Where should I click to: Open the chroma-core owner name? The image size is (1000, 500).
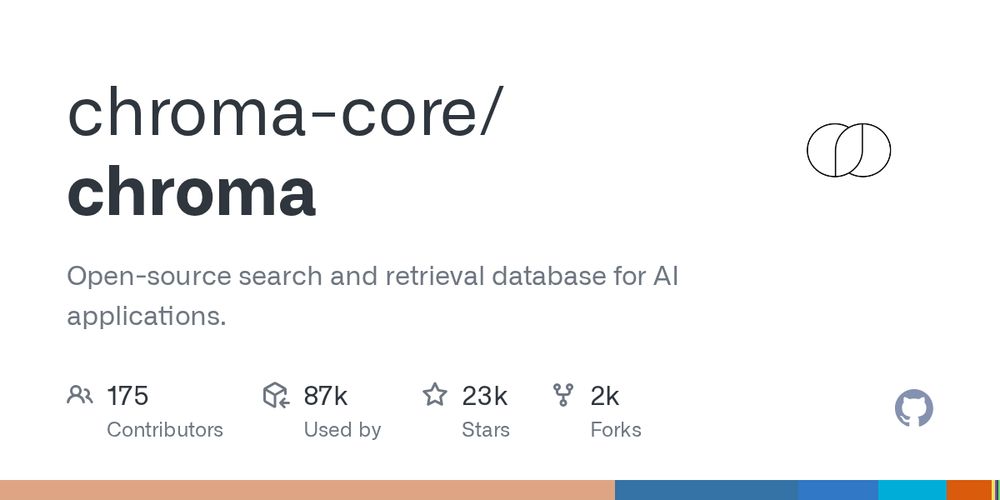[272, 113]
